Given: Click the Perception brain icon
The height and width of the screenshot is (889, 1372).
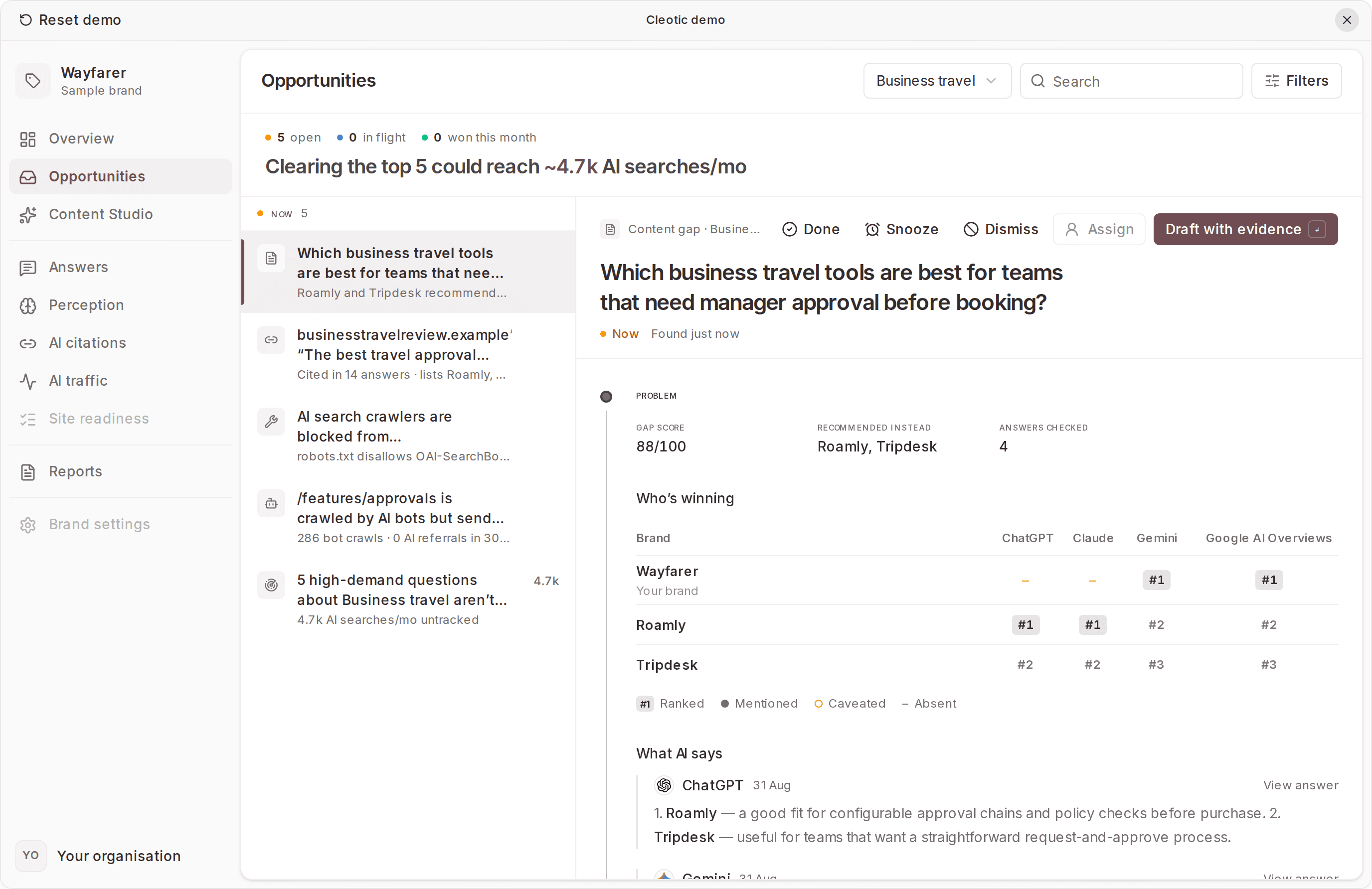Looking at the screenshot, I should [x=28, y=305].
